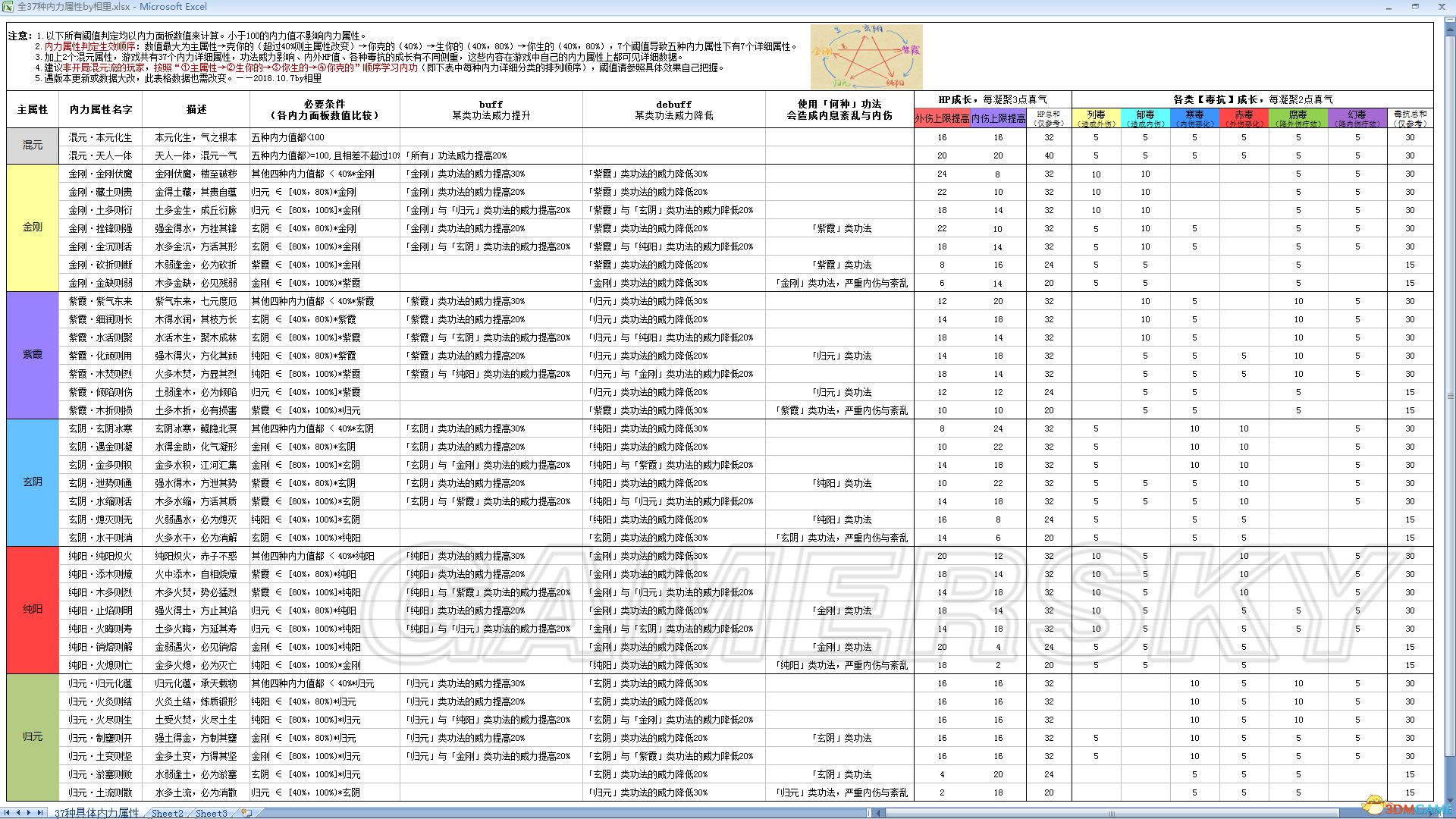Click the vertical split box above the scrollbar
The image size is (1456, 819).
1449,19
